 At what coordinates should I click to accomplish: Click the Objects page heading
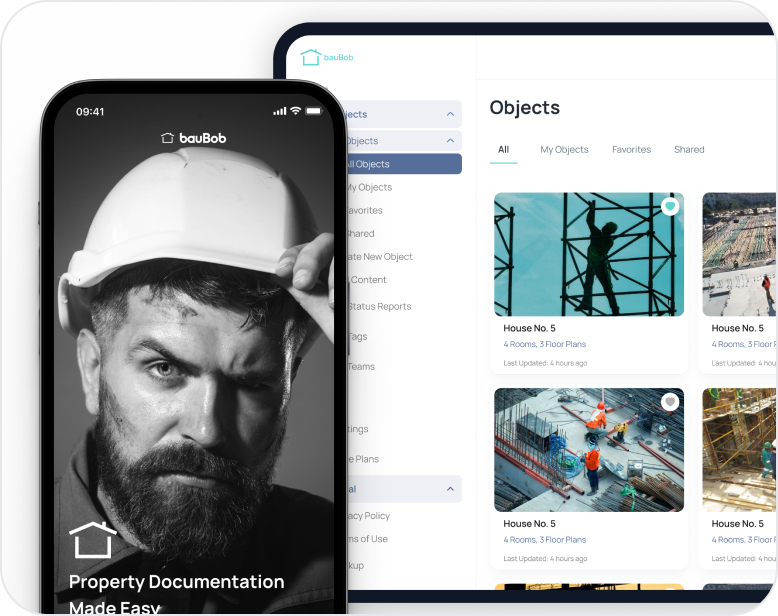pyautogui.click(x=525, y=108)
